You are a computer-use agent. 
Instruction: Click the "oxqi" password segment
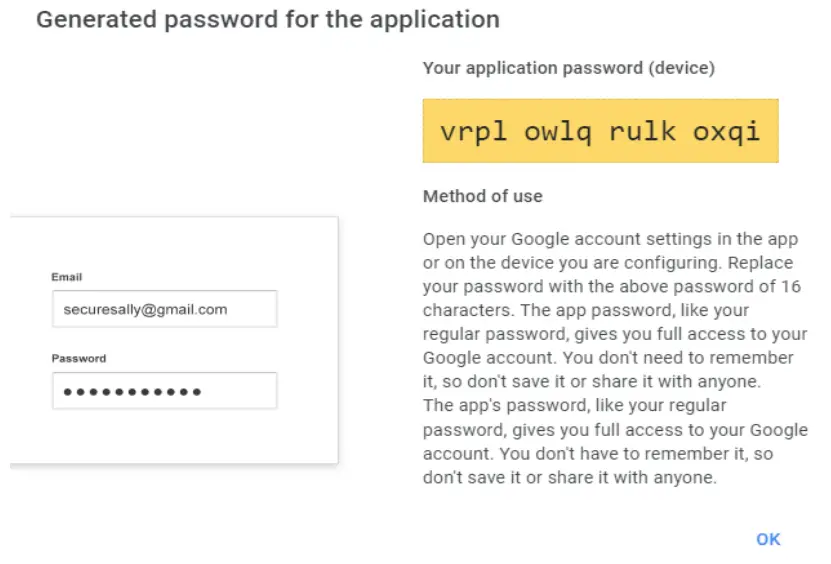[727, 132]
